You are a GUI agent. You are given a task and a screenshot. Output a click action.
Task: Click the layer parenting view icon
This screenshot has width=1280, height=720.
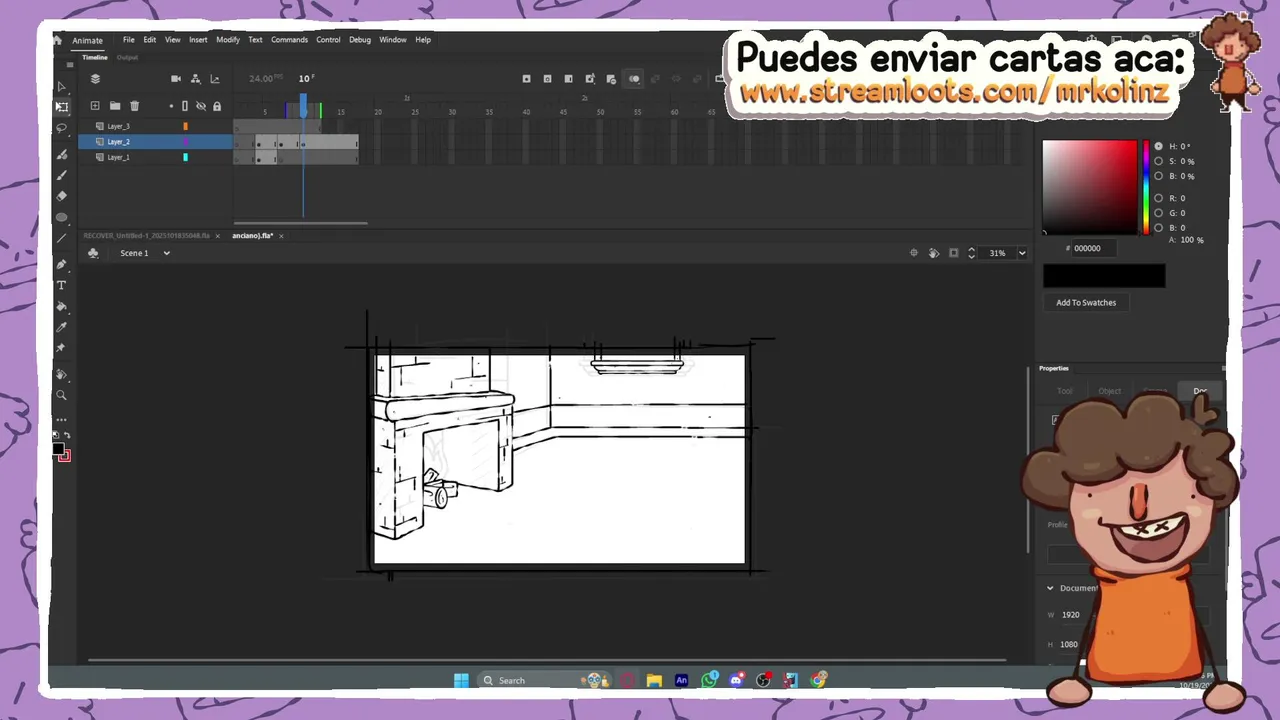click(195, 79)
